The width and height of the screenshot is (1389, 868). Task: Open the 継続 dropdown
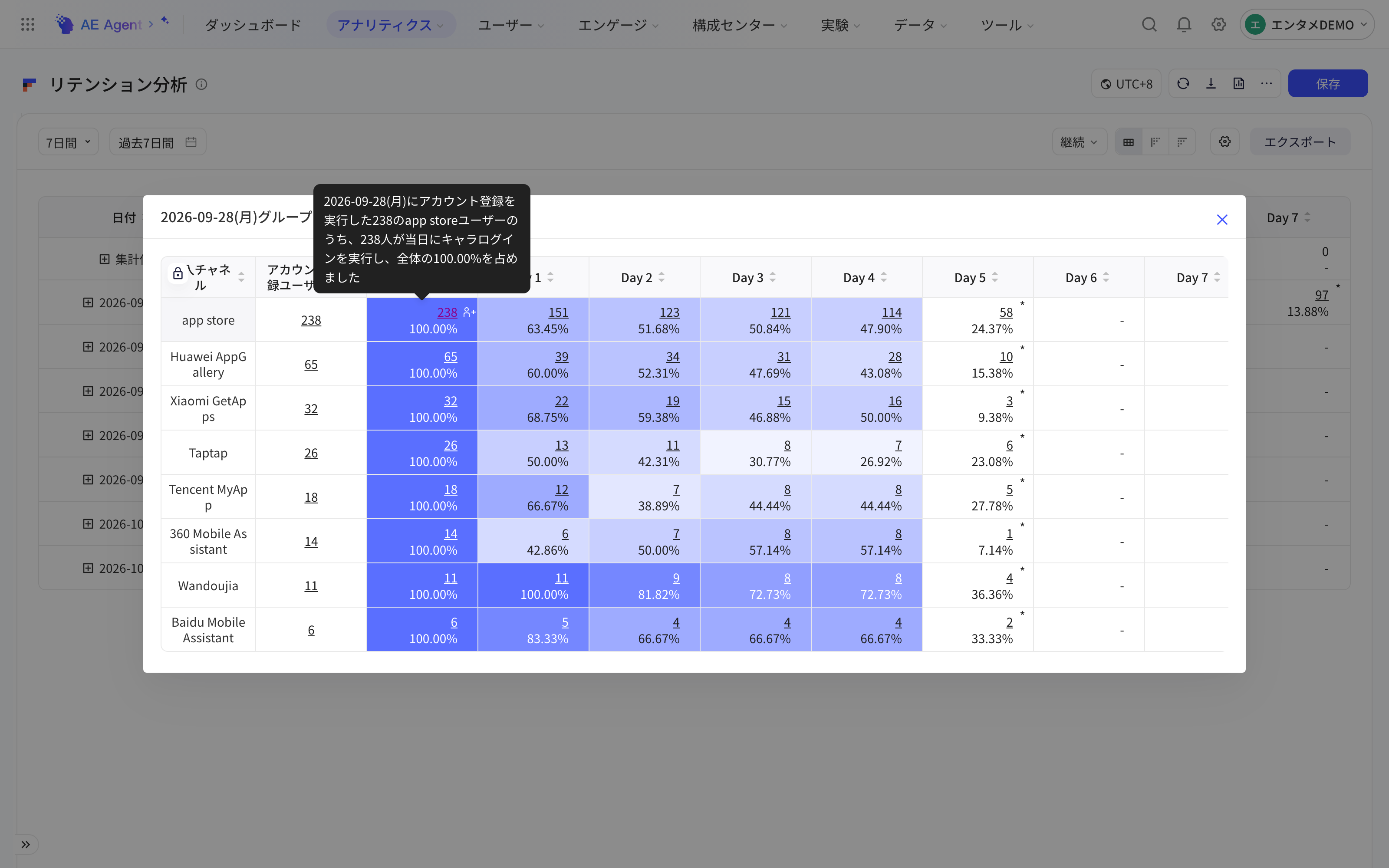point(1079,142)
